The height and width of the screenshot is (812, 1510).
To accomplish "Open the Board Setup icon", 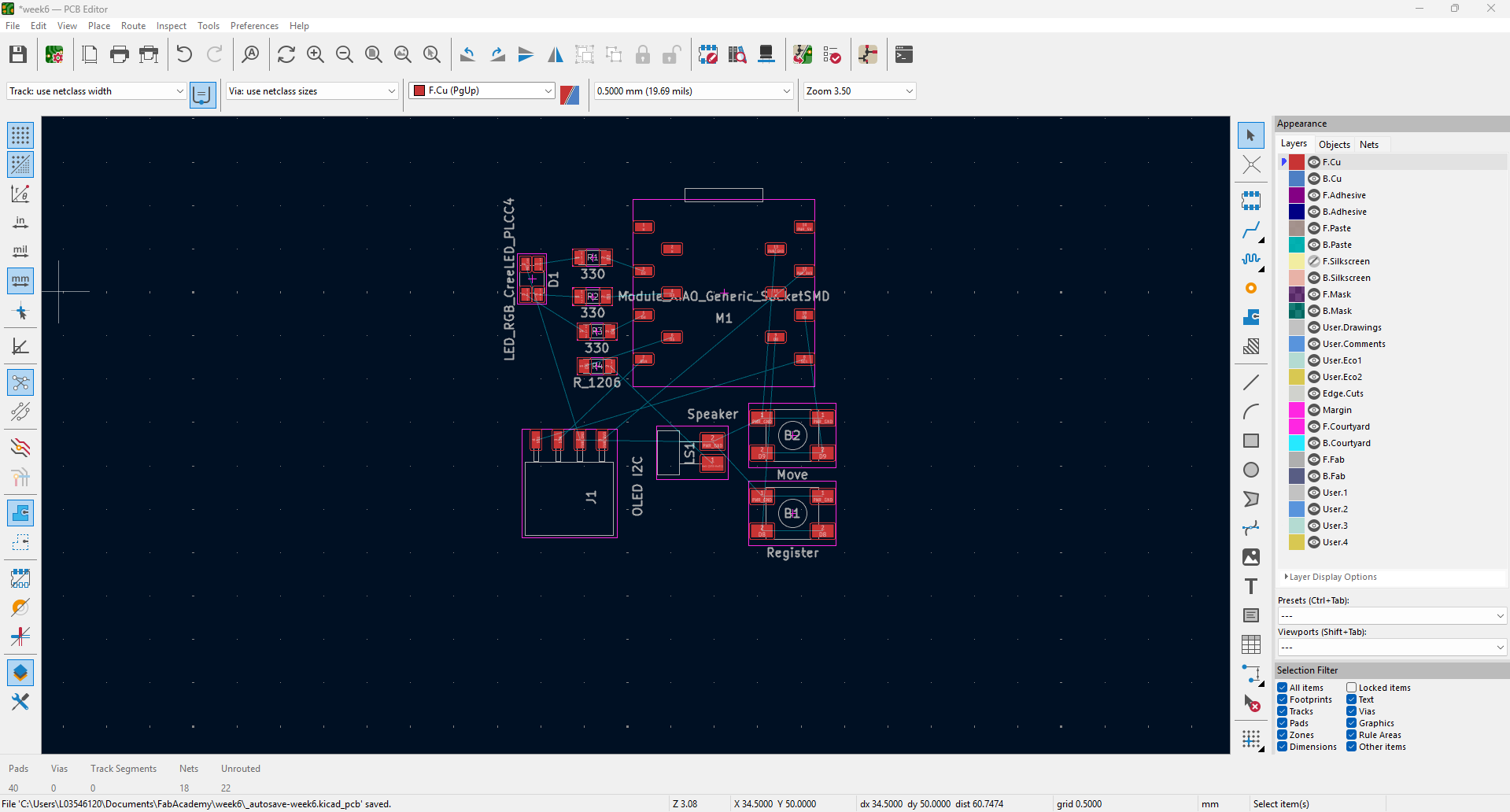I will 54,54.
